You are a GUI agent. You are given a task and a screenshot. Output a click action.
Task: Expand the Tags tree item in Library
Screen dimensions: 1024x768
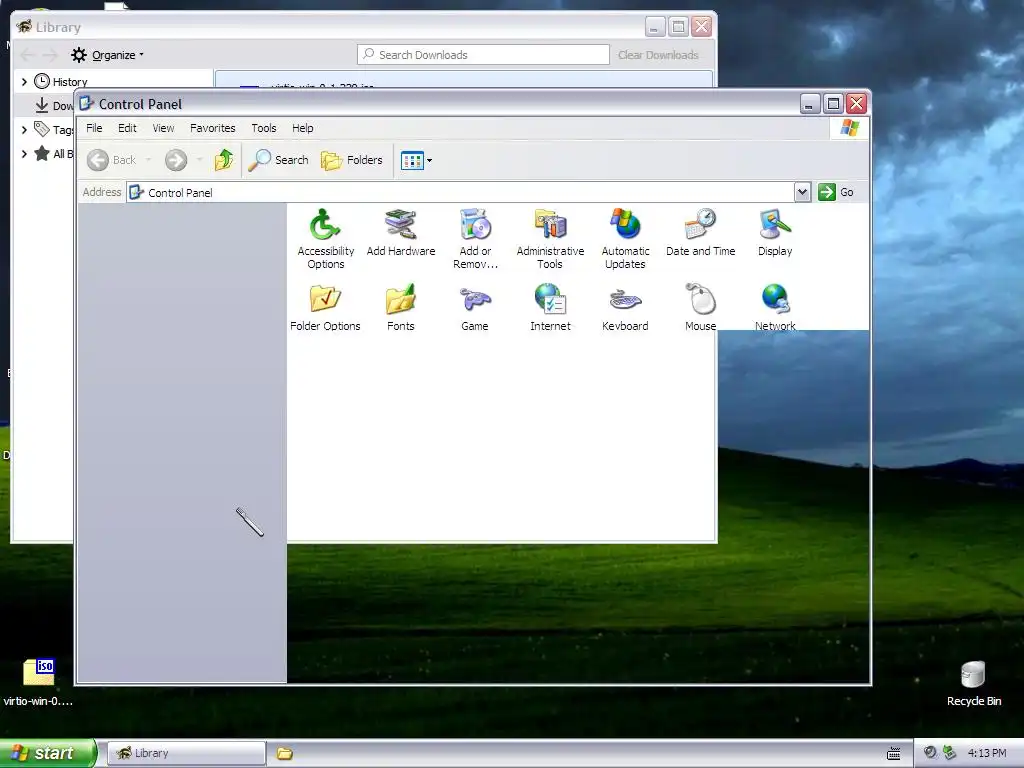click(x=24, y=129)
